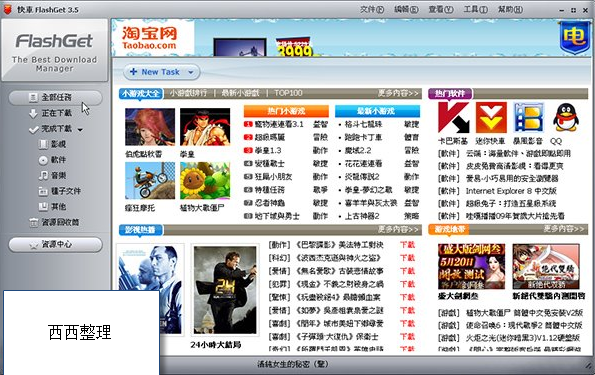Open the 迷你快車 Mini FlashGet icon
The height and width of the screenshot is (375, 595).
coord(491,118)
